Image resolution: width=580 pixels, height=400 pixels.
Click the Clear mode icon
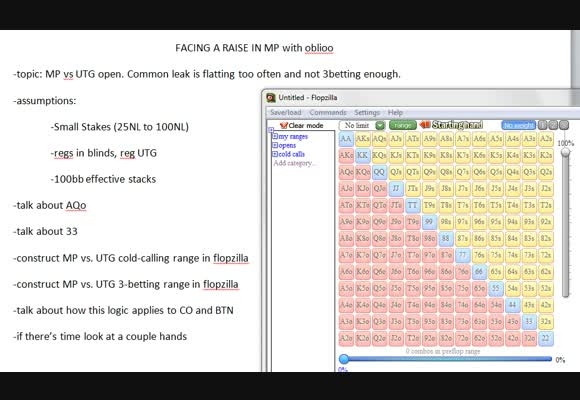(284, 125)
